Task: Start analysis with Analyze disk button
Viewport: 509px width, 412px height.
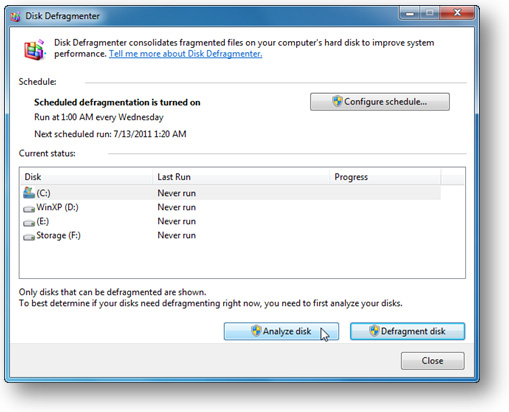Action: [x=281, y=331]
